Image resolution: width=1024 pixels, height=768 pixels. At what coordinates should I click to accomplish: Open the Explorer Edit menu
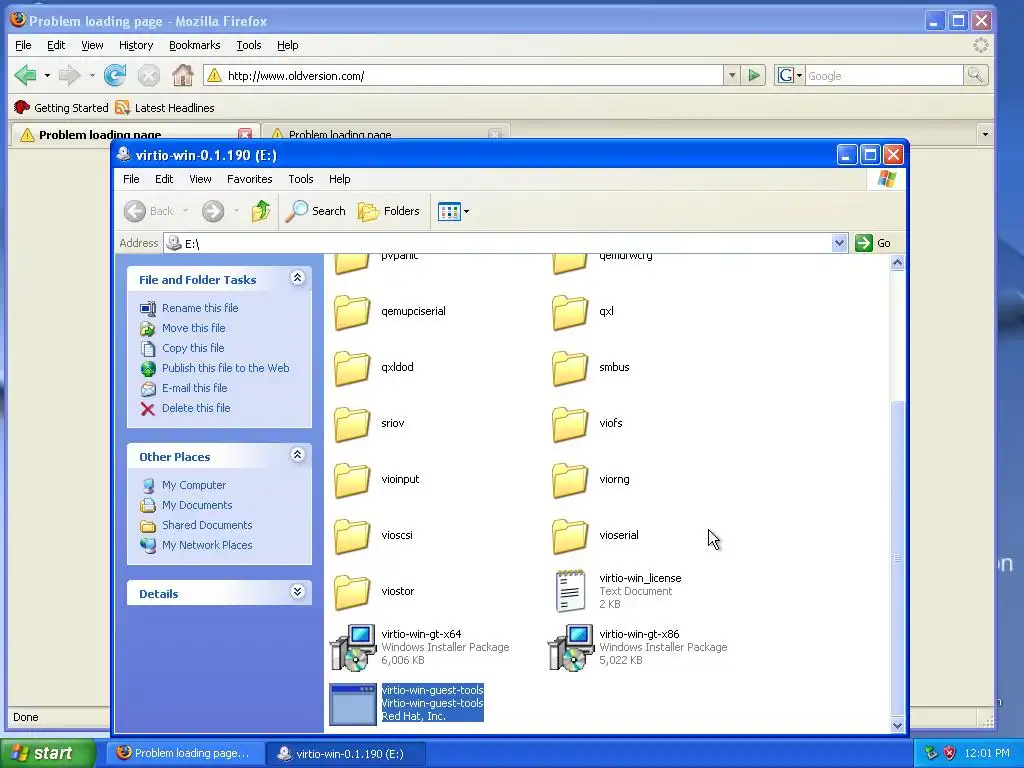tap(164, 179)
